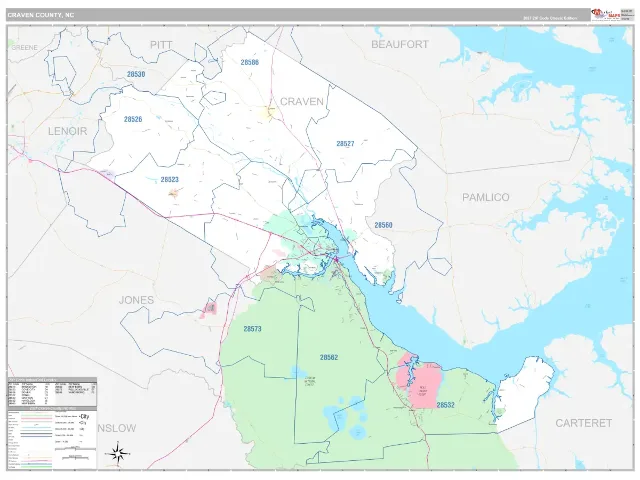Click the map legend key box
The image size is (640, 480).
click(52, 439)
